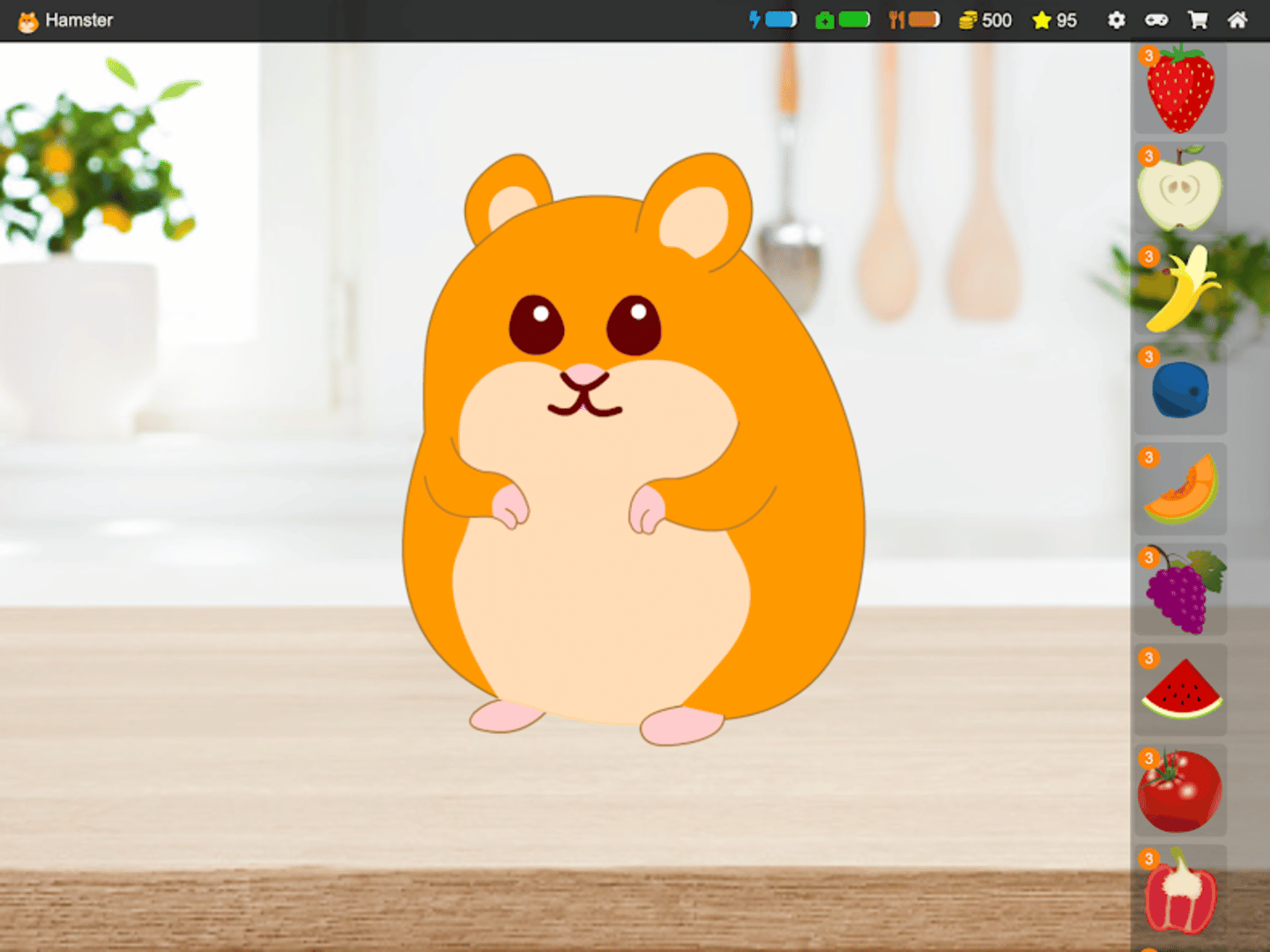Choose the halved red bell pepper

(1179, 892)
